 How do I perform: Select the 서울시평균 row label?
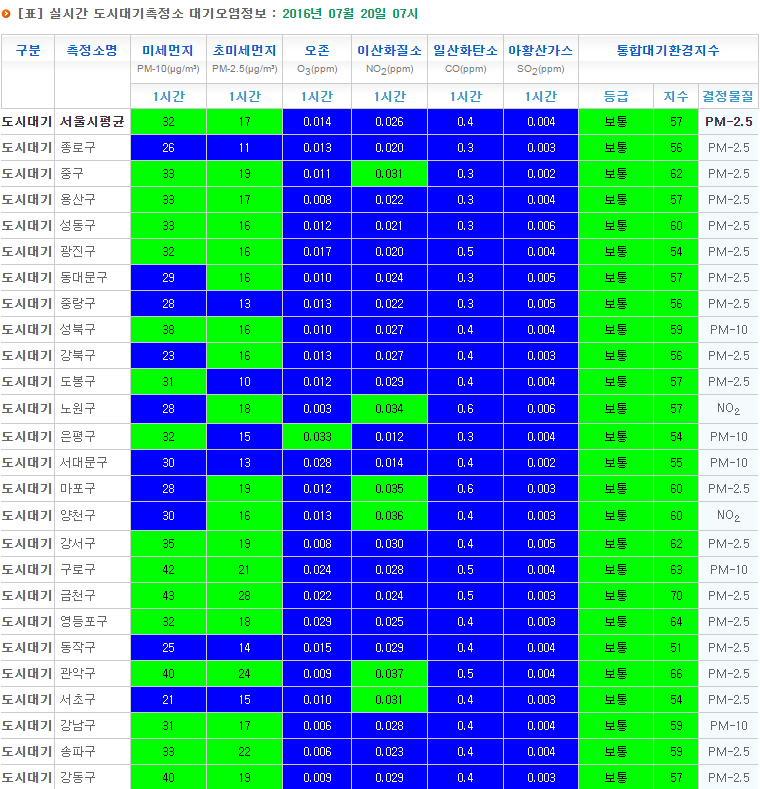coord(91,121)
